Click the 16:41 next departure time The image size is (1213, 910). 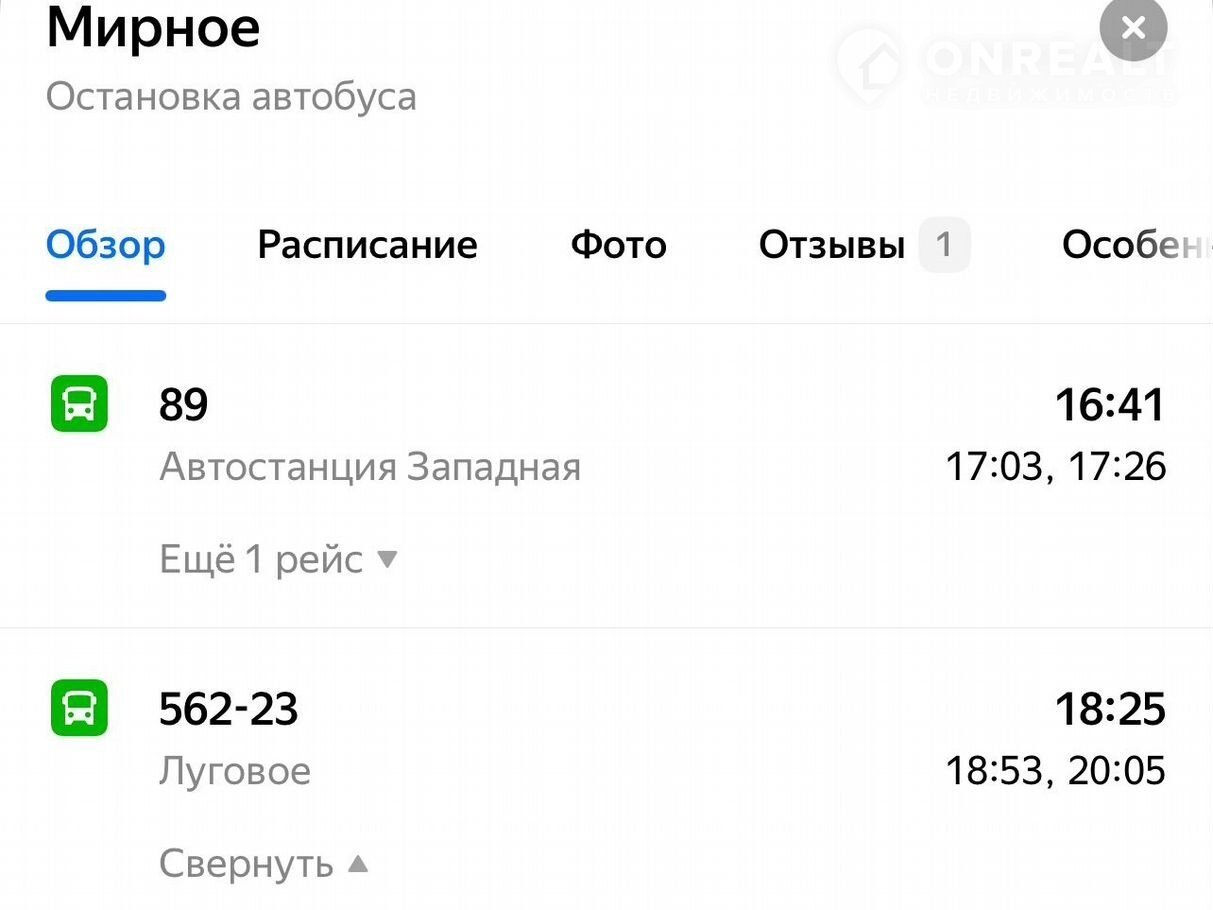click(1110, 405)
